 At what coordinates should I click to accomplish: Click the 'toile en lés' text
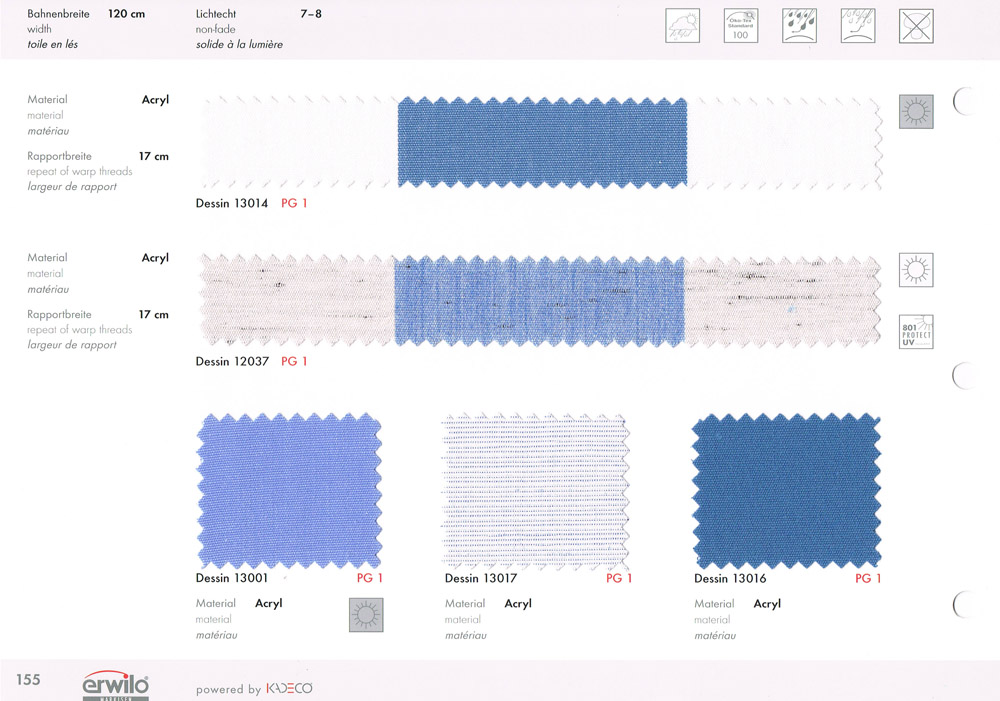52,44
